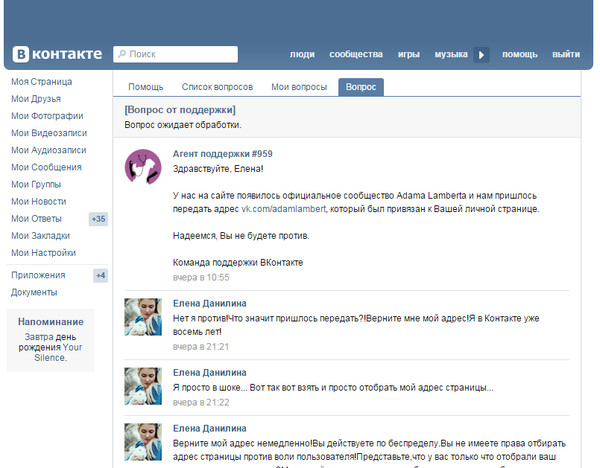Click the Your Silence birthday link
The height and width of the screenshot is (468, 600).
tap(57, 352)
